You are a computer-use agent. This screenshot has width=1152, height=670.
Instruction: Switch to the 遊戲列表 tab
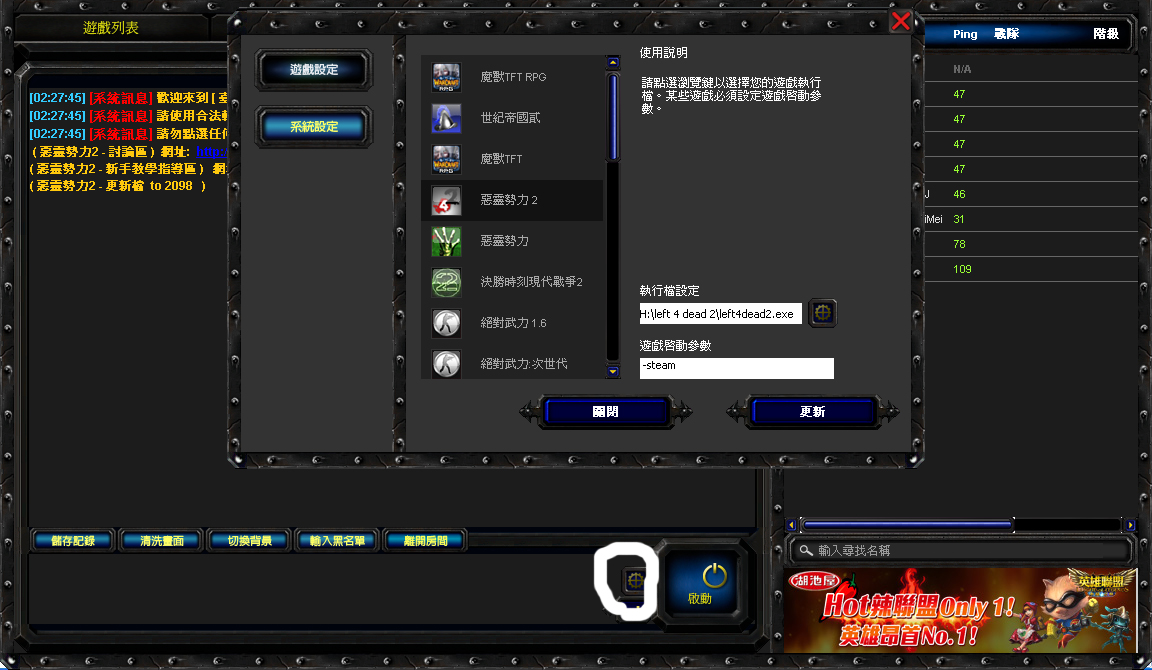click(111, 28)
